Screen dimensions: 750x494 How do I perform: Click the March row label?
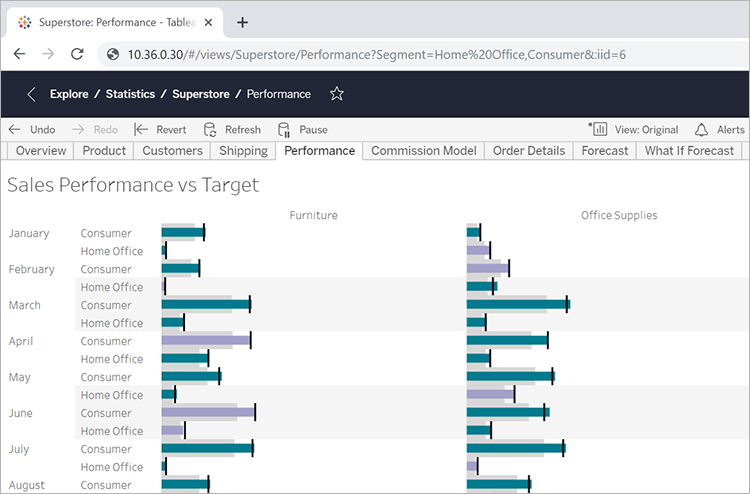pyautogui.click(x=24, y=305)
